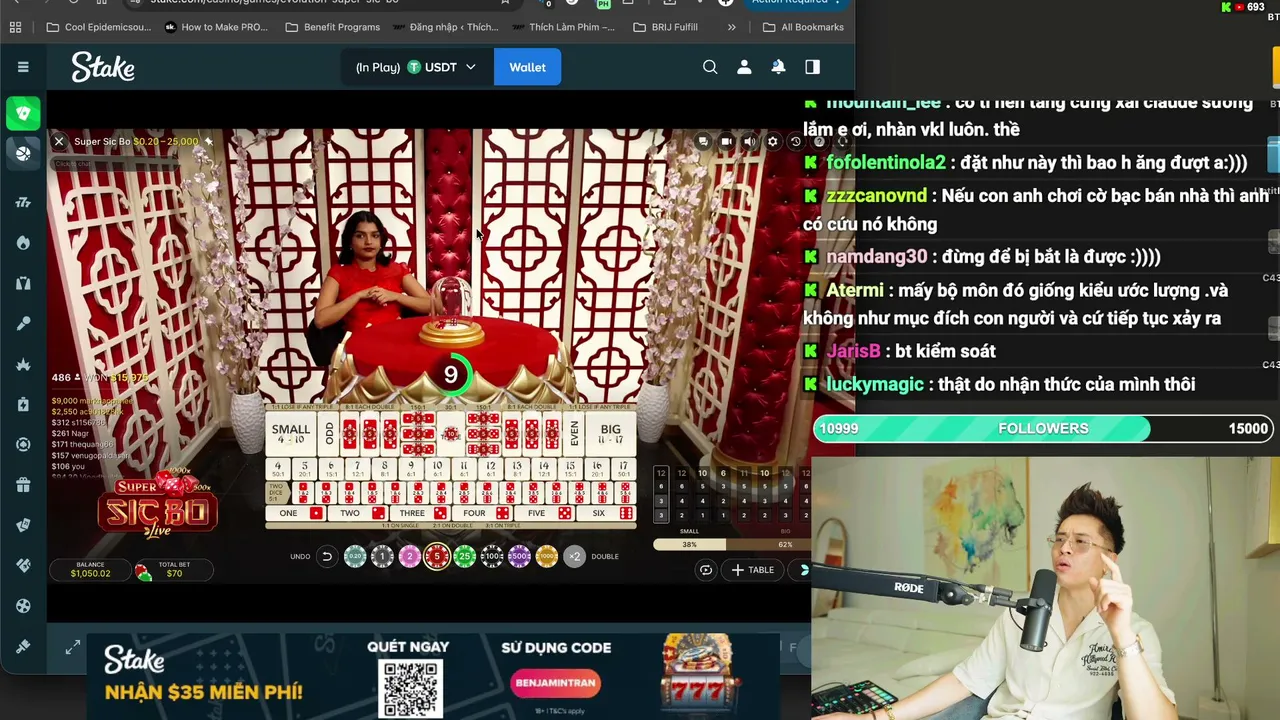
Task: Bet on total 10 at 6:1
Action: [x=437, y=469]
